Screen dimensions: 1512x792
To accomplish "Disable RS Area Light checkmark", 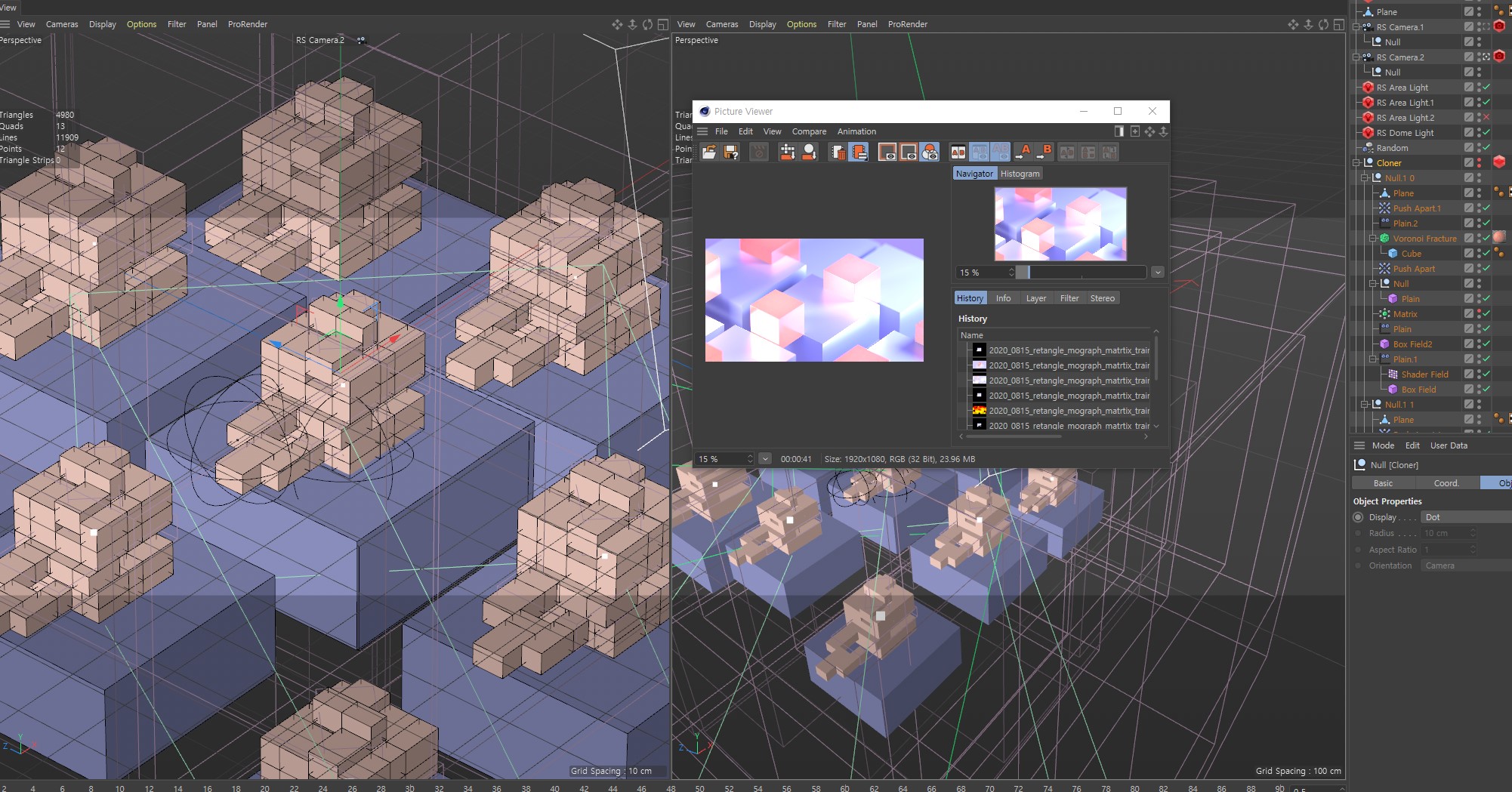I will 1486,87.
